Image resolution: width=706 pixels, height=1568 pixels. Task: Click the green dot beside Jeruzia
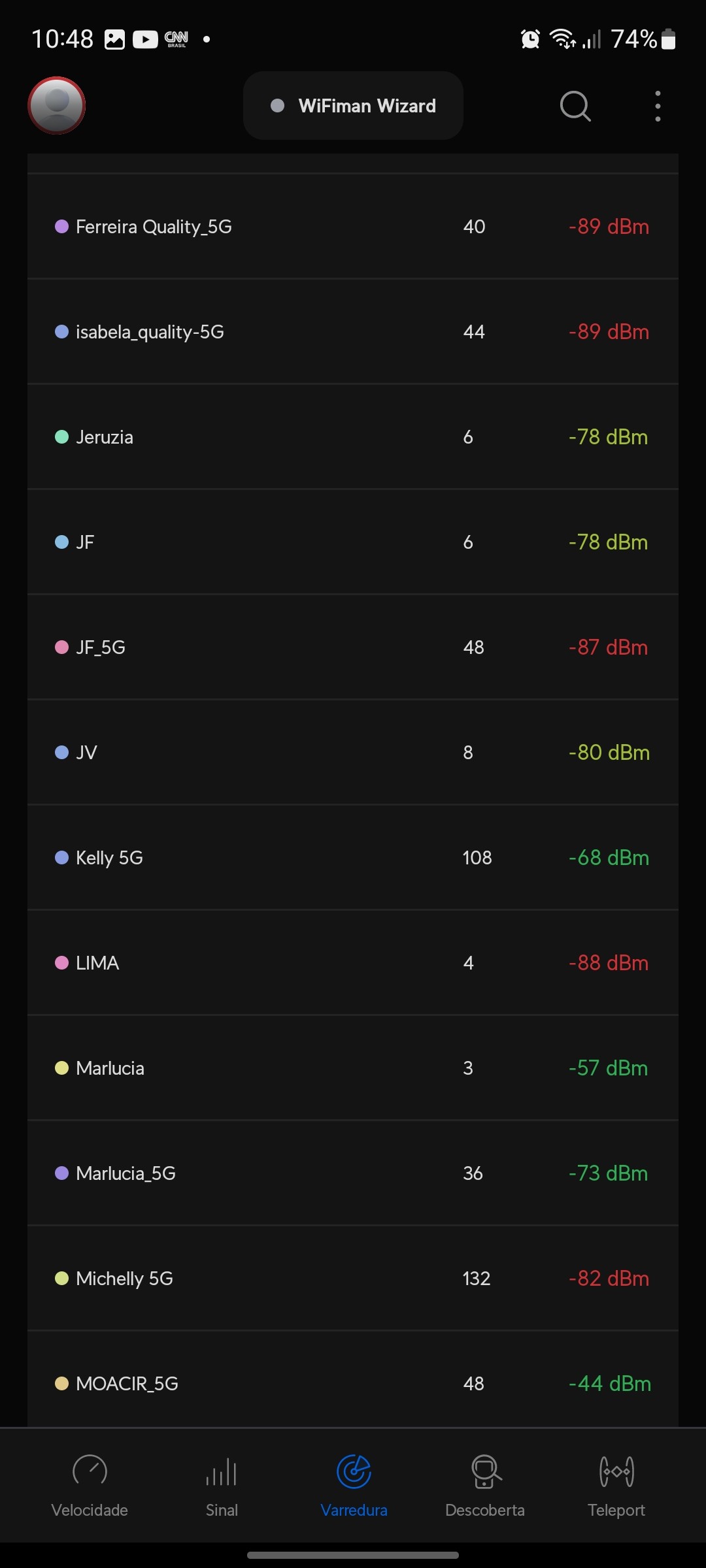pos(61,437)
